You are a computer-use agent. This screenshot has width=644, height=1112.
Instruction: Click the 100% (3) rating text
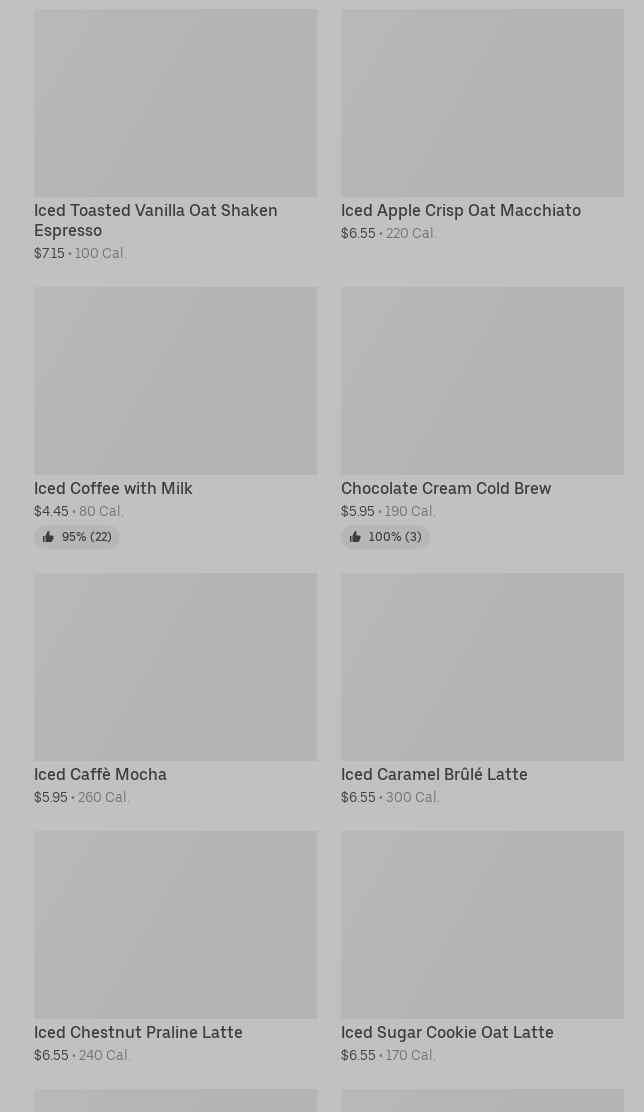pyautogui.click(x=394, y=538)
